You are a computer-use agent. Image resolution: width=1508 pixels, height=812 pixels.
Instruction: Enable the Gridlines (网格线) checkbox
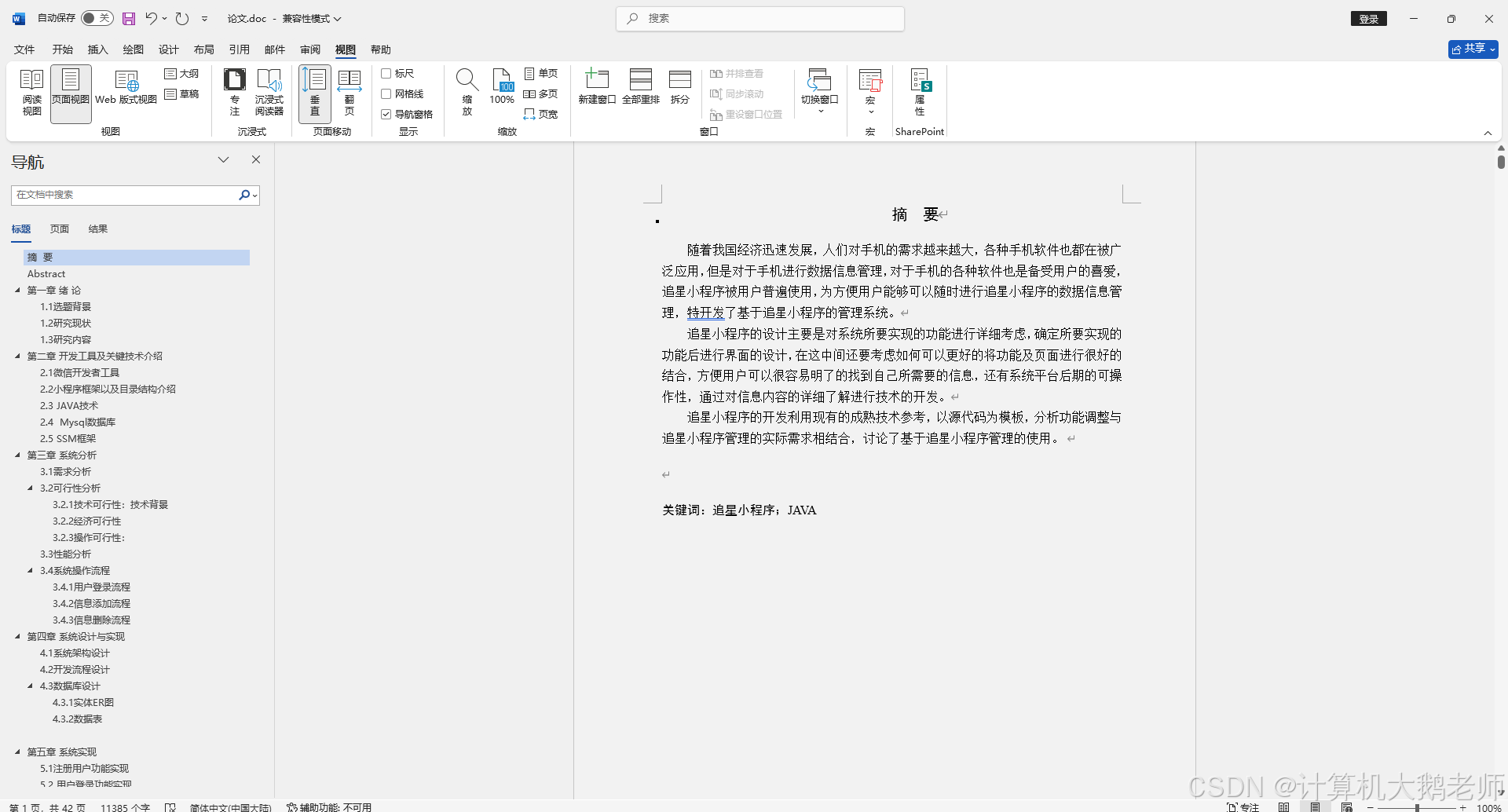[386, 94]
